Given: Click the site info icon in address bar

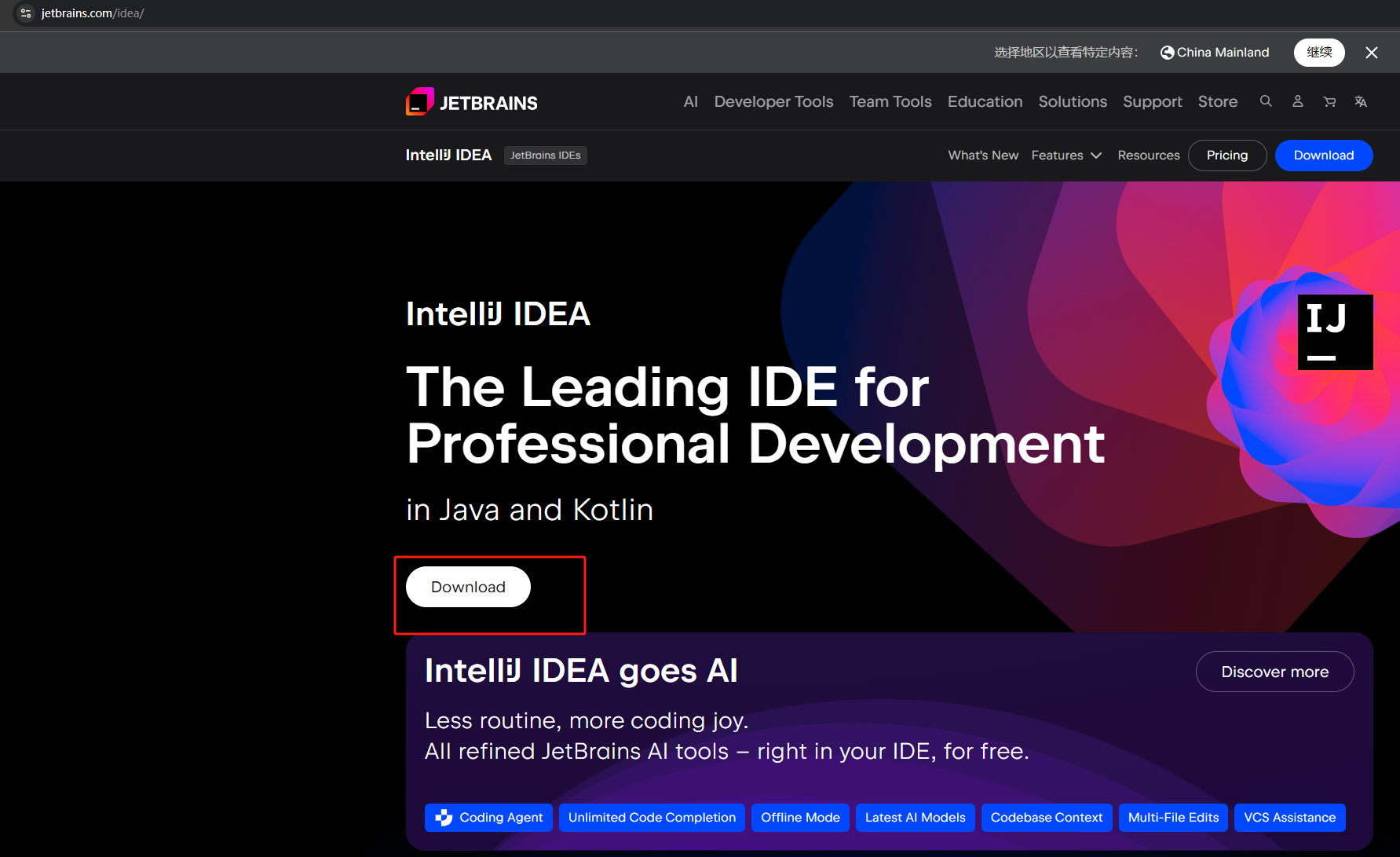Looking at the screenshot, I should 25,13.
